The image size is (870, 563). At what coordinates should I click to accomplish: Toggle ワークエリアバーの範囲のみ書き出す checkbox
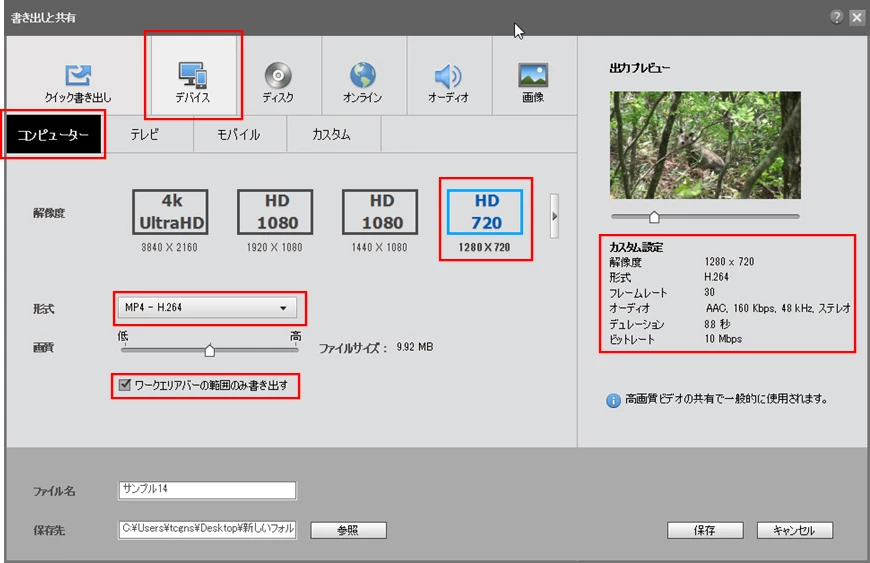[x=125, y=384]
